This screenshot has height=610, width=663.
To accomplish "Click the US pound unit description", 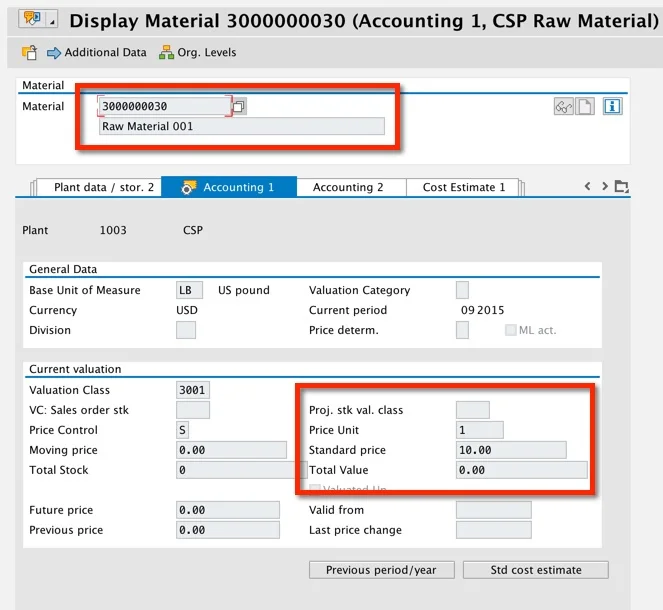I will pyautogui.click(x=244, y=290).
